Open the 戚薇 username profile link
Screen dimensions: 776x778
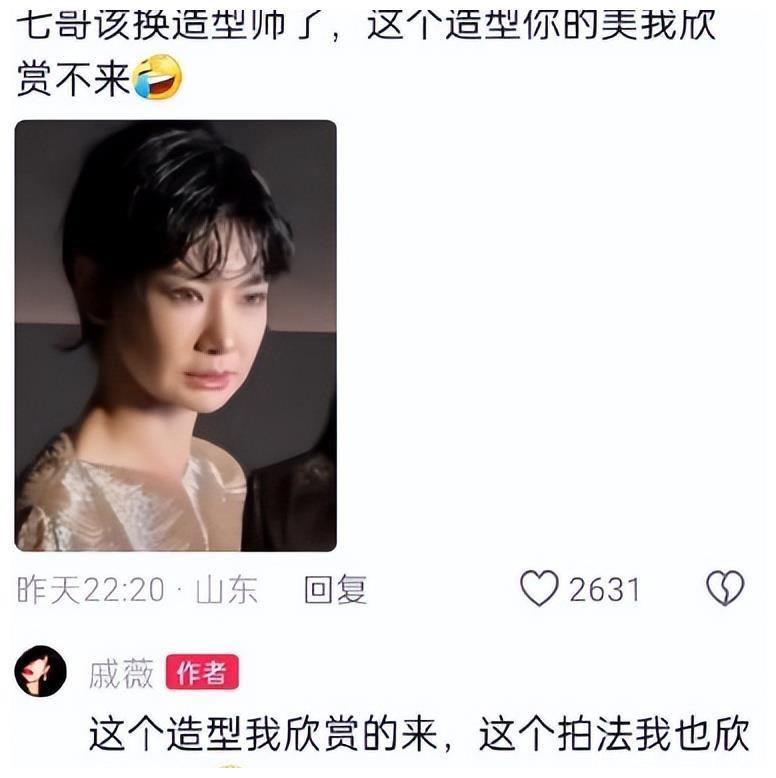[x=122, y=673]
